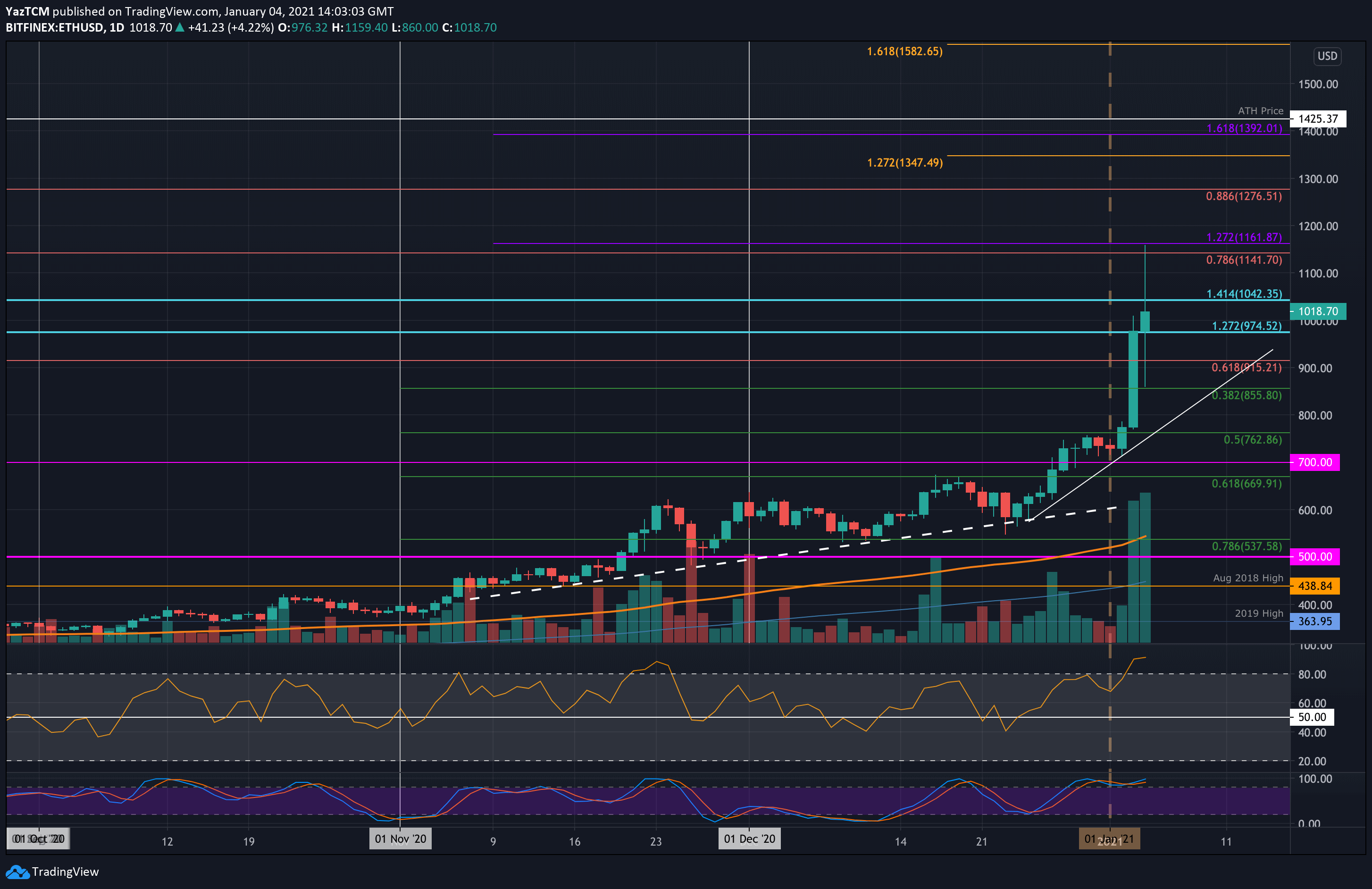Image resolution: width=1372 pixels, height=889 pixels.
Task: Click the 2019 High annotation
Action: (1259, 613)
